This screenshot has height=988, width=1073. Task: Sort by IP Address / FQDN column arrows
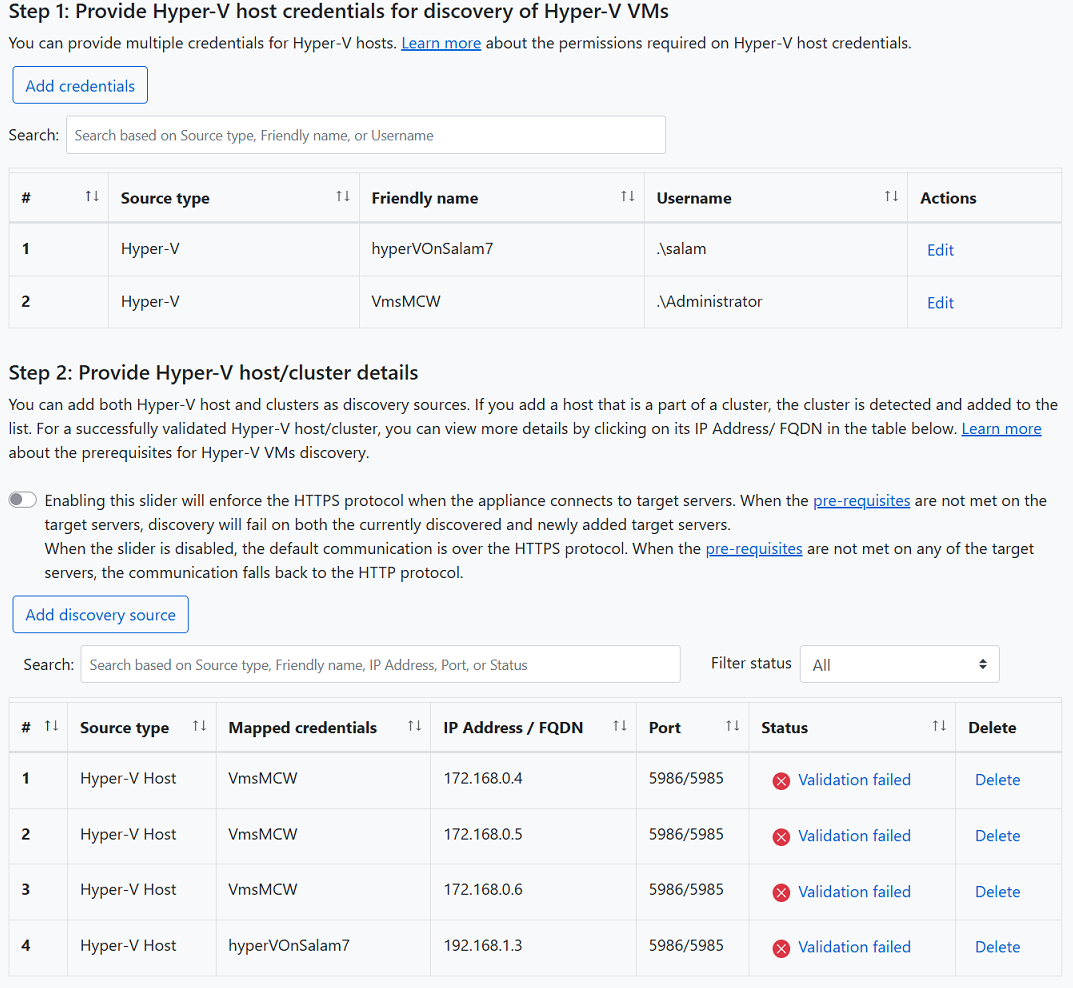click(620, 727)
